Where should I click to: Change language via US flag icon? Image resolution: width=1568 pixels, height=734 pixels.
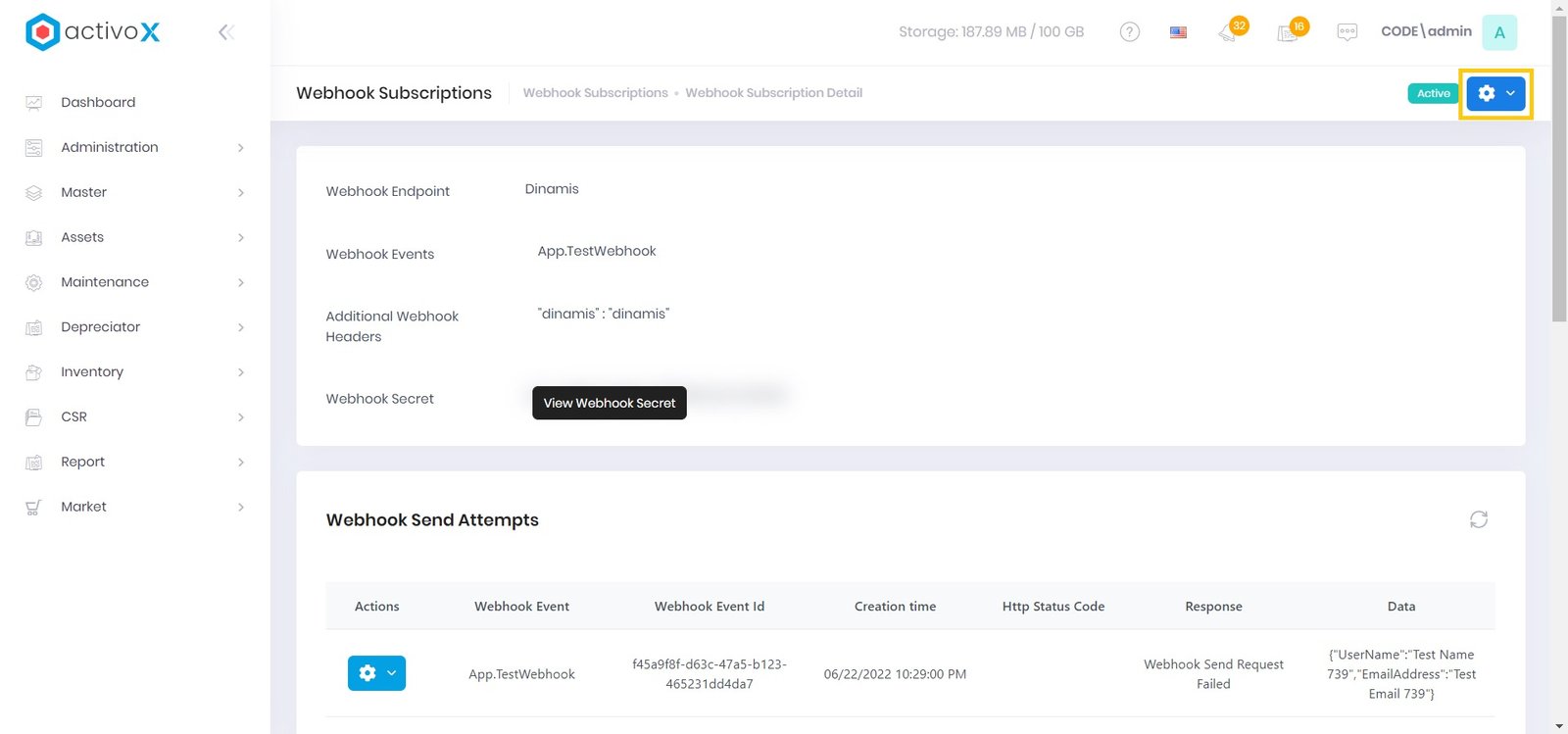click(1179, 32)
